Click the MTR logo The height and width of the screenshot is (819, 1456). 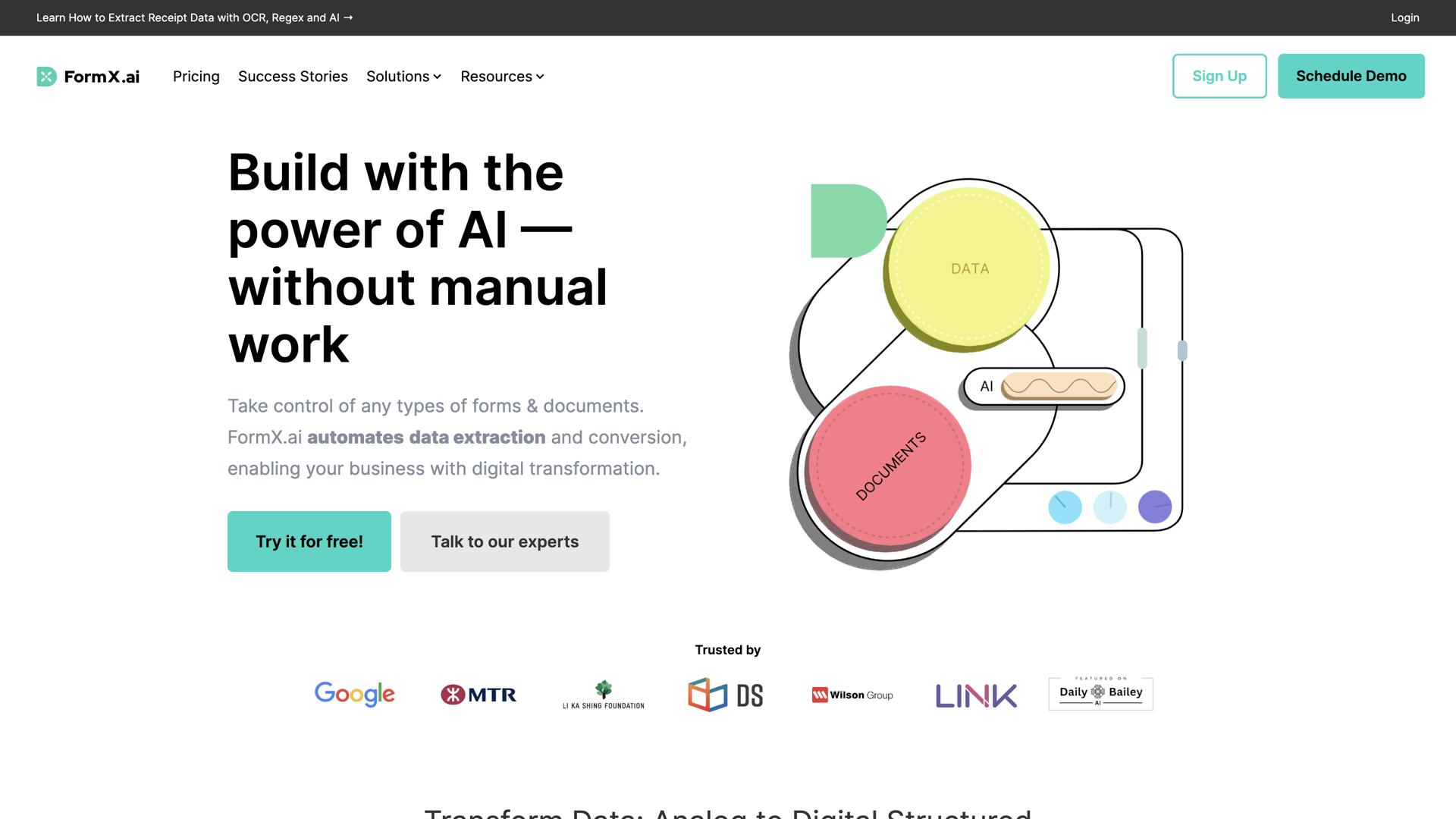[x=478, y=694]
